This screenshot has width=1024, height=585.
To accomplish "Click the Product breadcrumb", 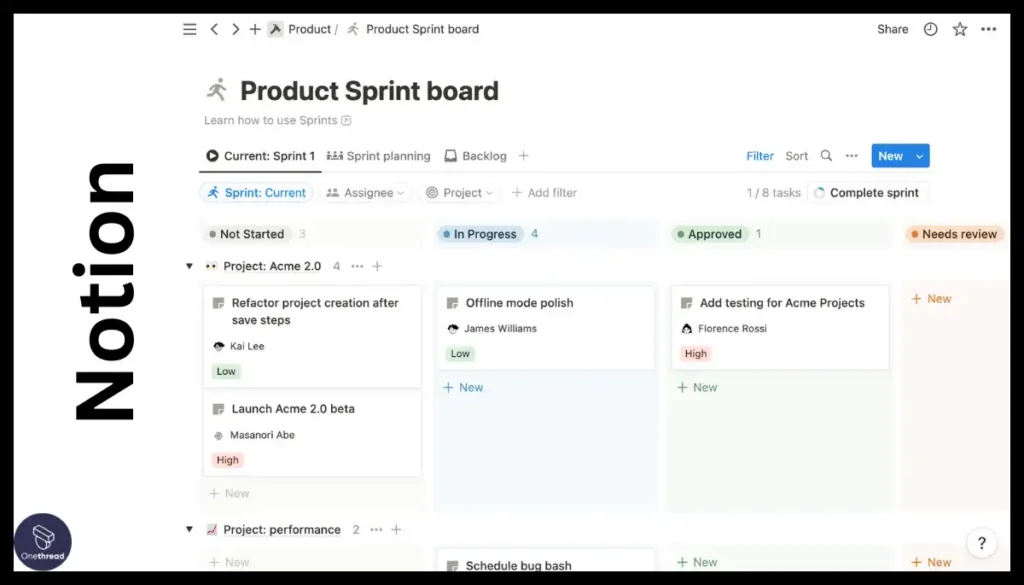I will tap(310, 29).
